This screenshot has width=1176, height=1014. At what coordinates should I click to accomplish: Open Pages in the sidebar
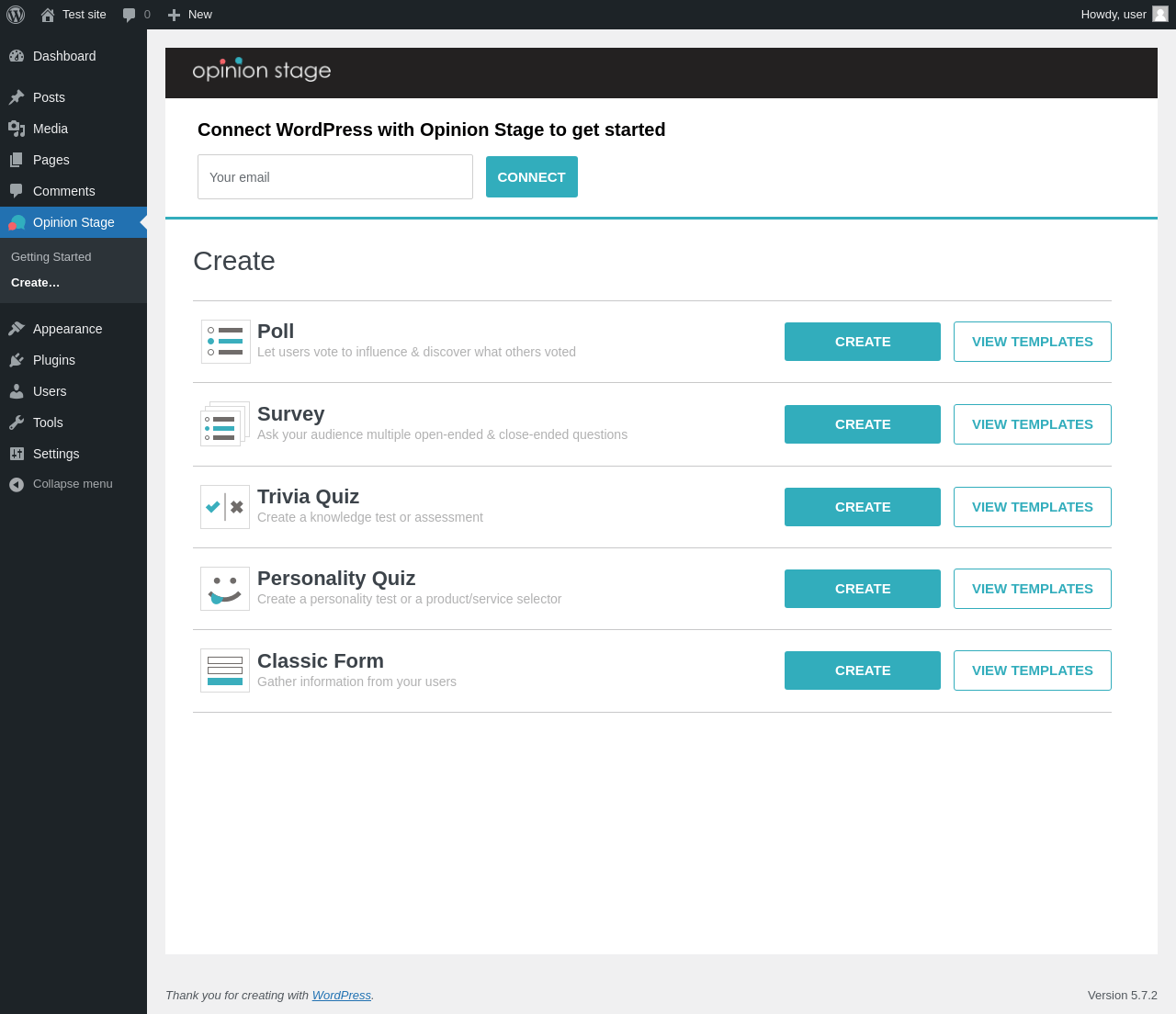coord(73,160)
